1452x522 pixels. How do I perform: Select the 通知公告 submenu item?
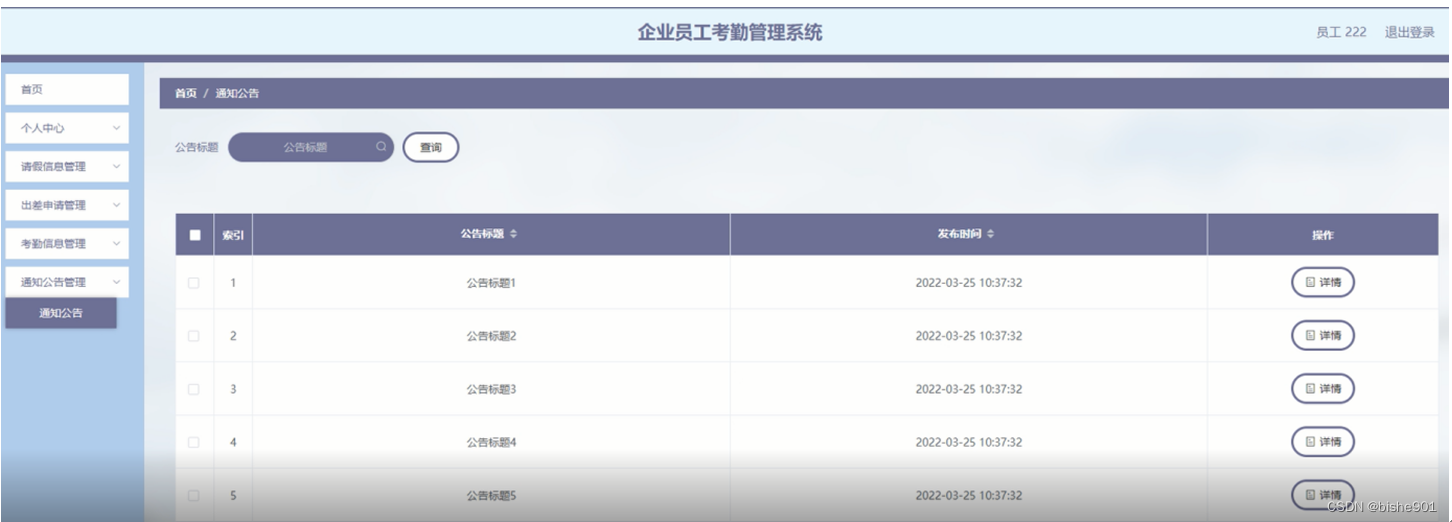(x=61, y=313)
